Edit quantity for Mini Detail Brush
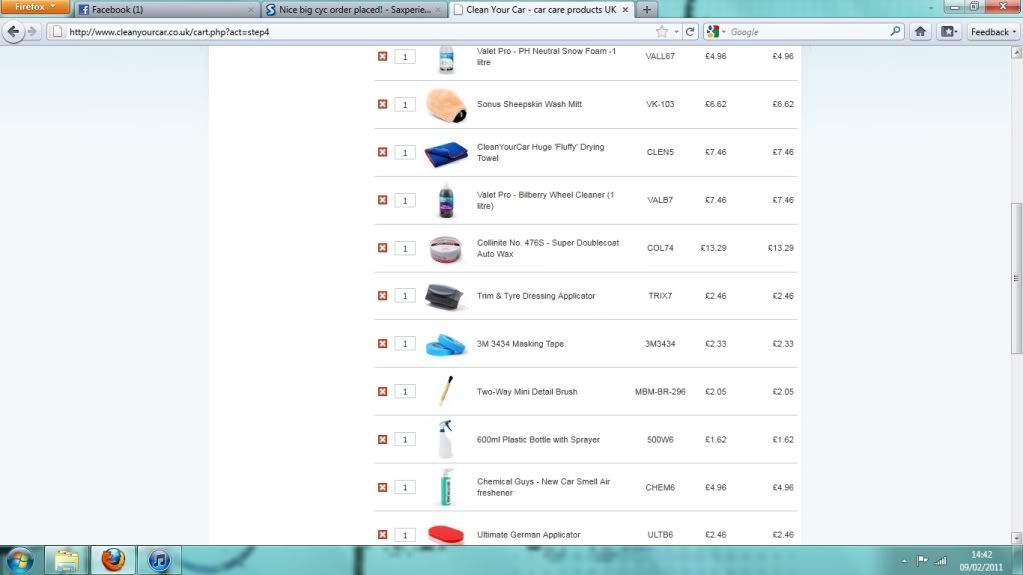The width and height of the screenshot is (1023, 575). pyautogui.click(x=405, y=392)
